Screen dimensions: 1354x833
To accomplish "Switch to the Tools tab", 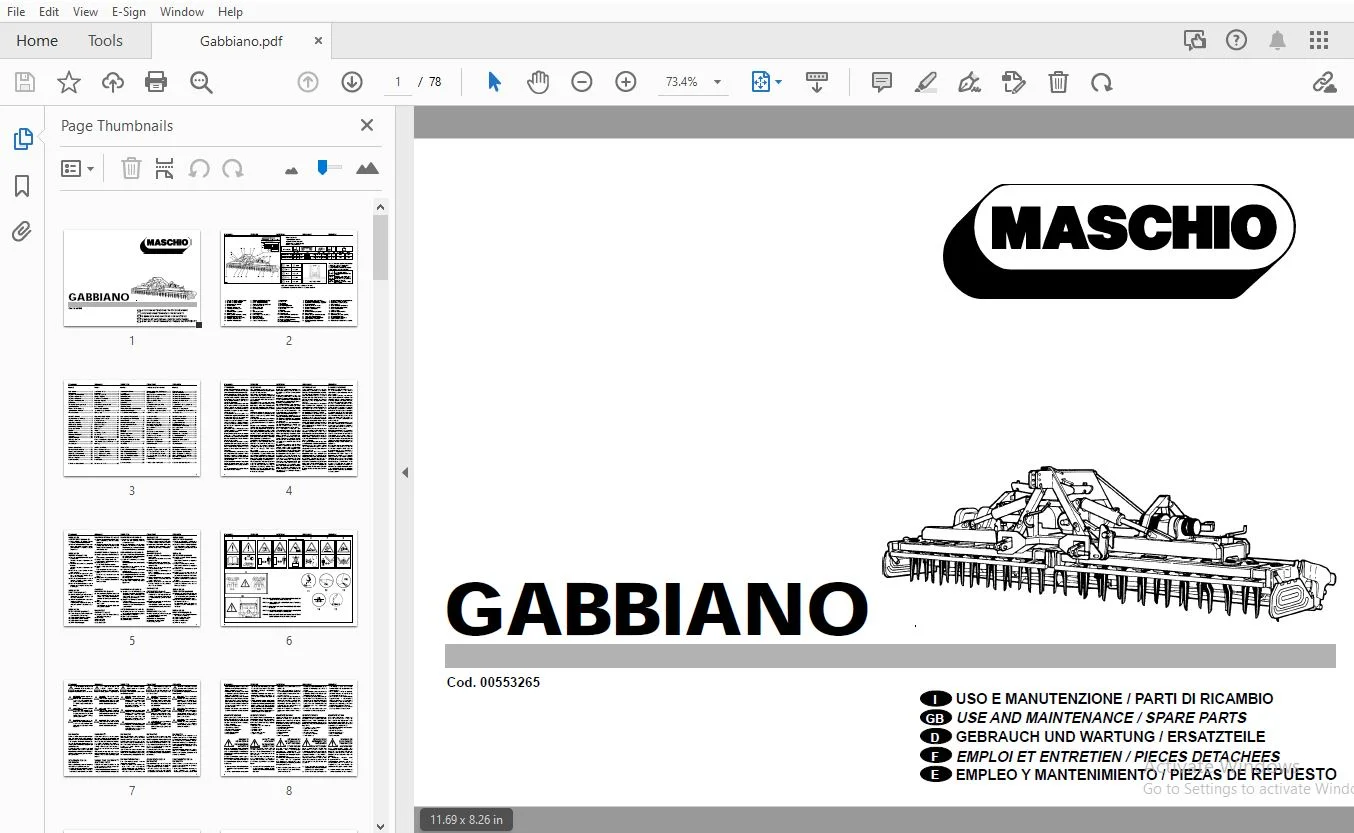I will tap(105, 41).
